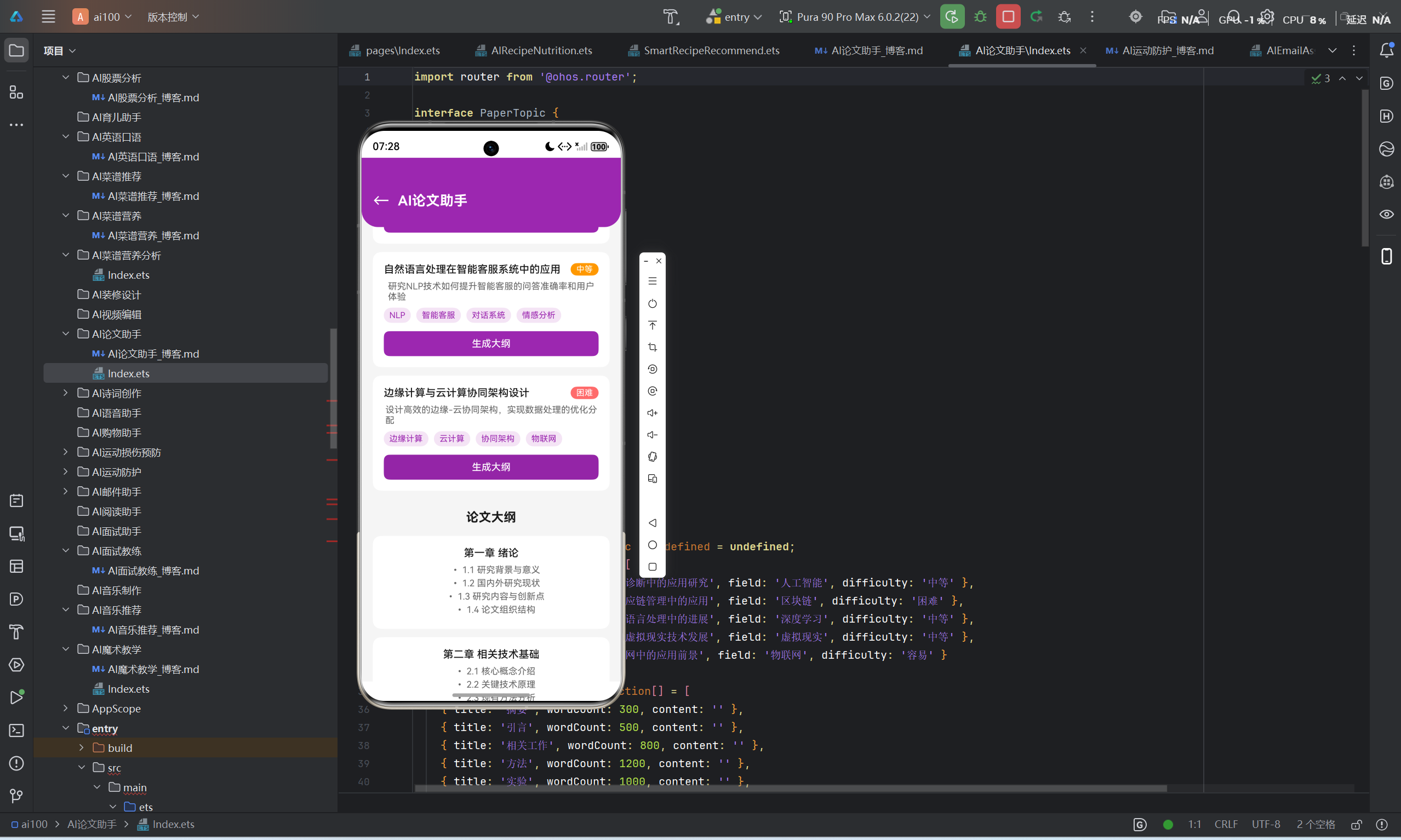This screenshot has height=840, width=1401.
Task: Tap the NLP tag chip
Action: coord(397,315)
